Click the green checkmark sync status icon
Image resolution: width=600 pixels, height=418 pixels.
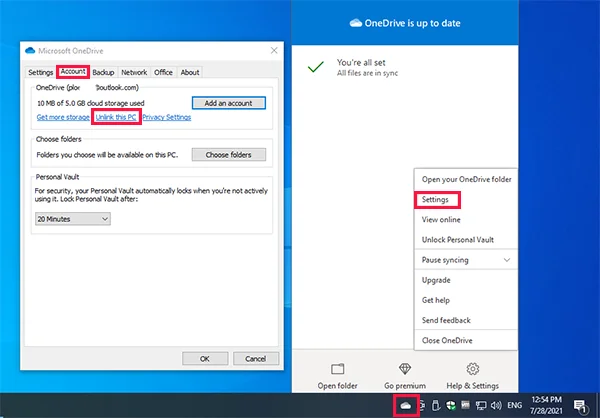(x=316, y=67)
